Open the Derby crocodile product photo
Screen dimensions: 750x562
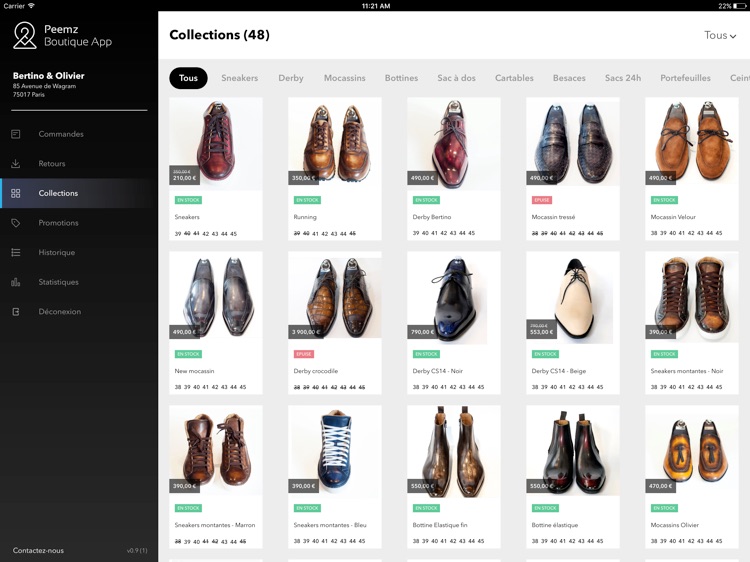(335, 298)
